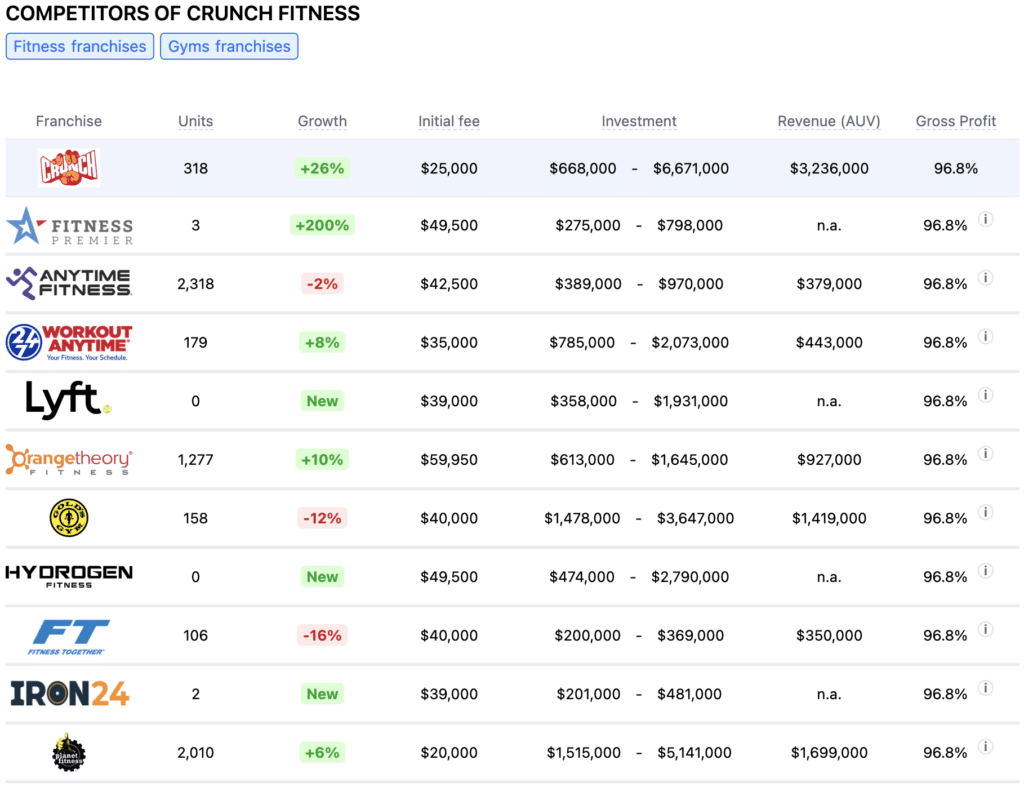The width and height of the screenshot is (1024, 791).
Task: Click the 2,318 units value
Action: [195, 284]
